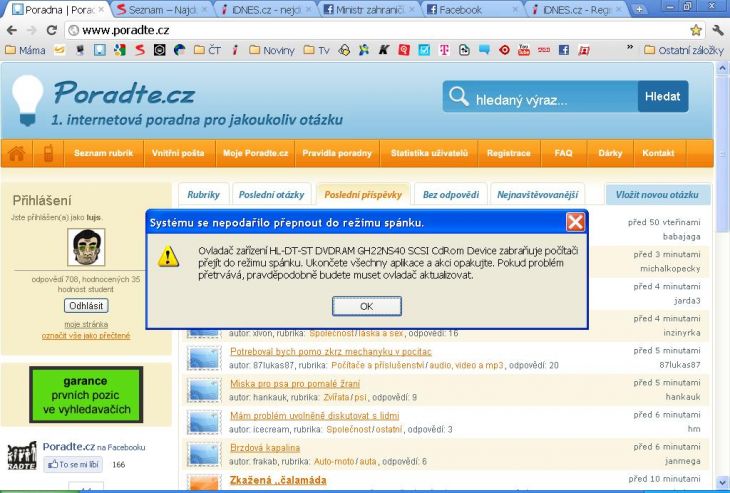
Task: Open the FAQ menu item
Action: click(563, 153)
